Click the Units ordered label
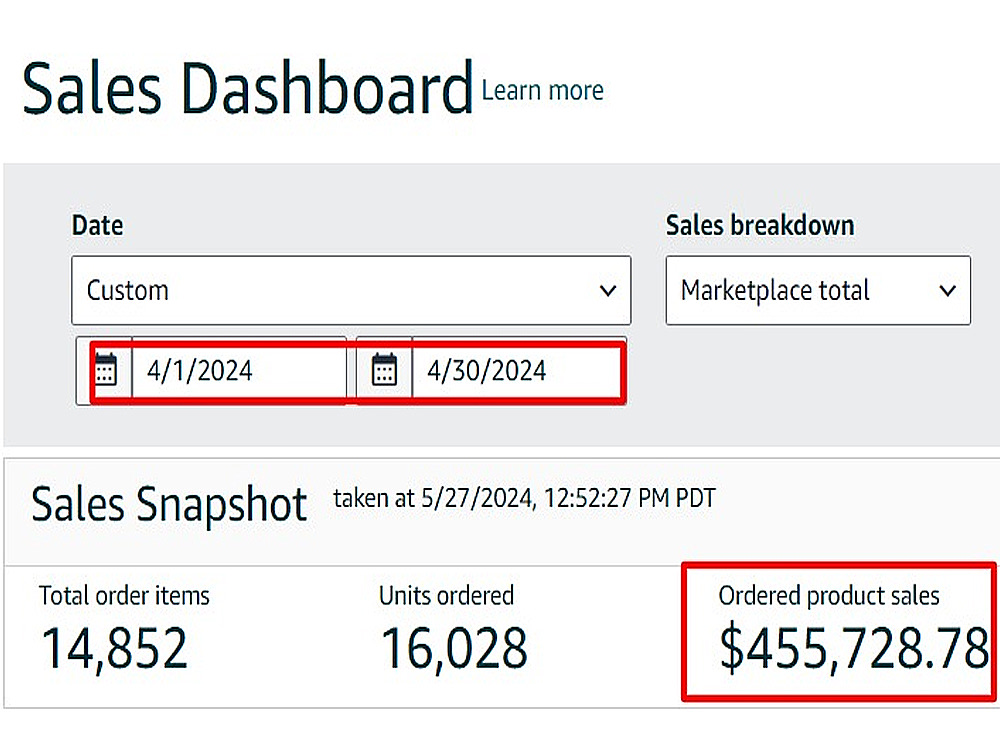The image size is (1000, 750). pyautogui.click(x=446, y=596)
